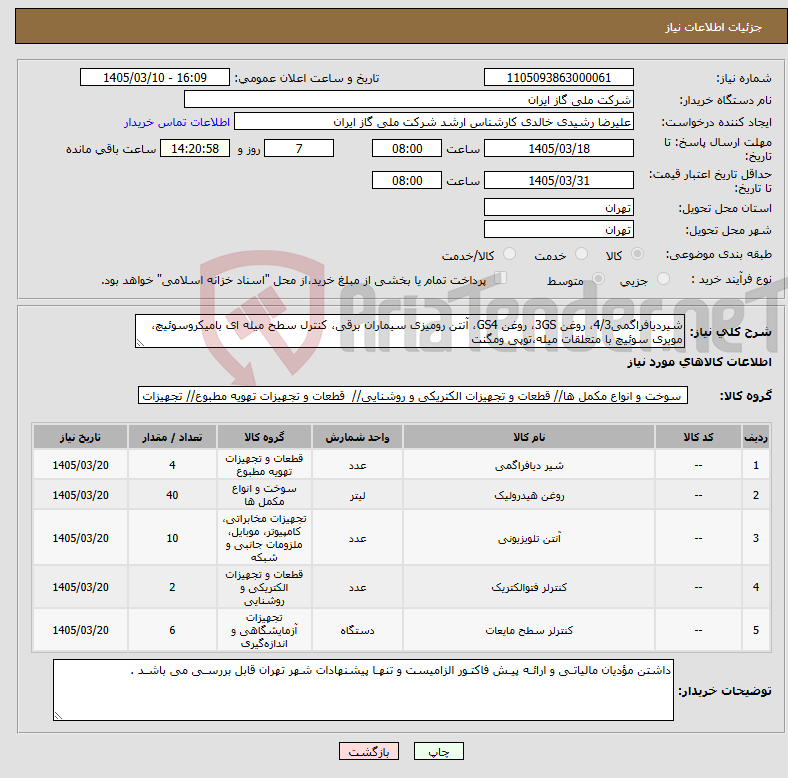Click quantity 10 in آنتن تلویزیونی row

pos(172,538)
